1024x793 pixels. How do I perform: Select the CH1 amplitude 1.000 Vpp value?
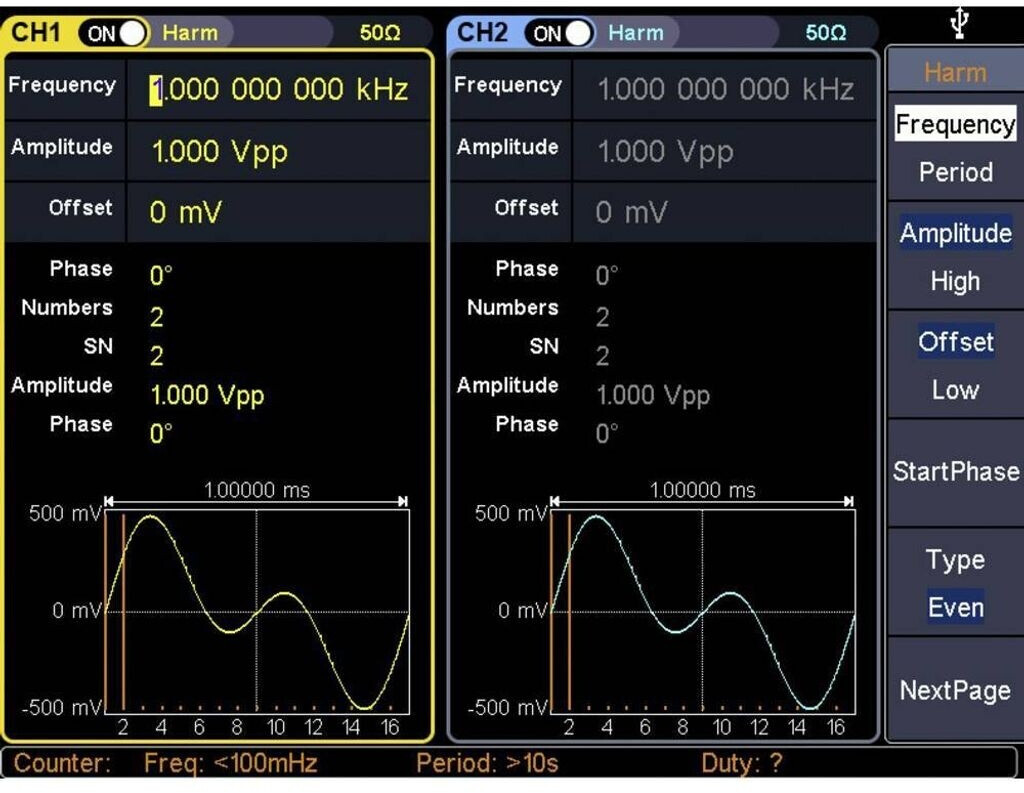219,151
